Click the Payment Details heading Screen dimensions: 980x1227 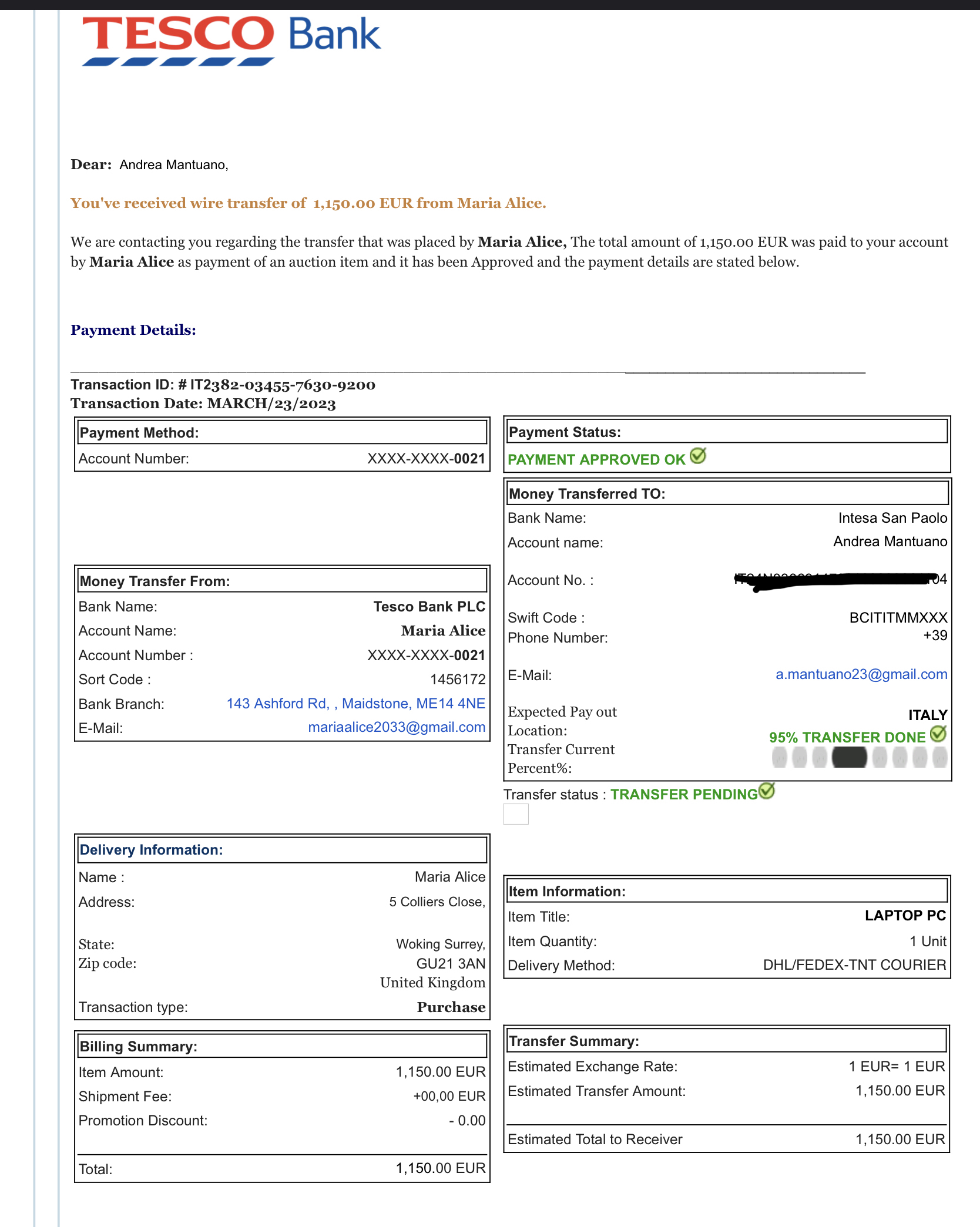coord(133,330)
